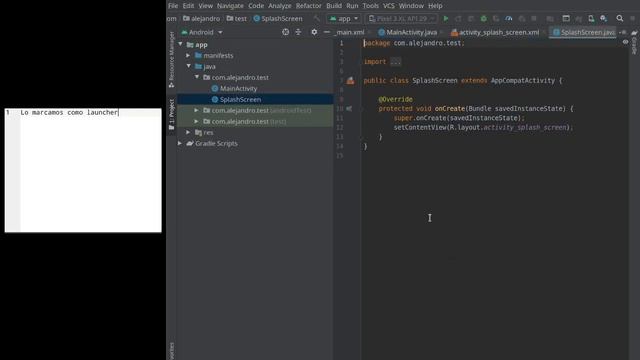640x360 pixels.
Task: Expand the com.alejandro.test (androidTest) package
Action: click(x=196, y=110)
